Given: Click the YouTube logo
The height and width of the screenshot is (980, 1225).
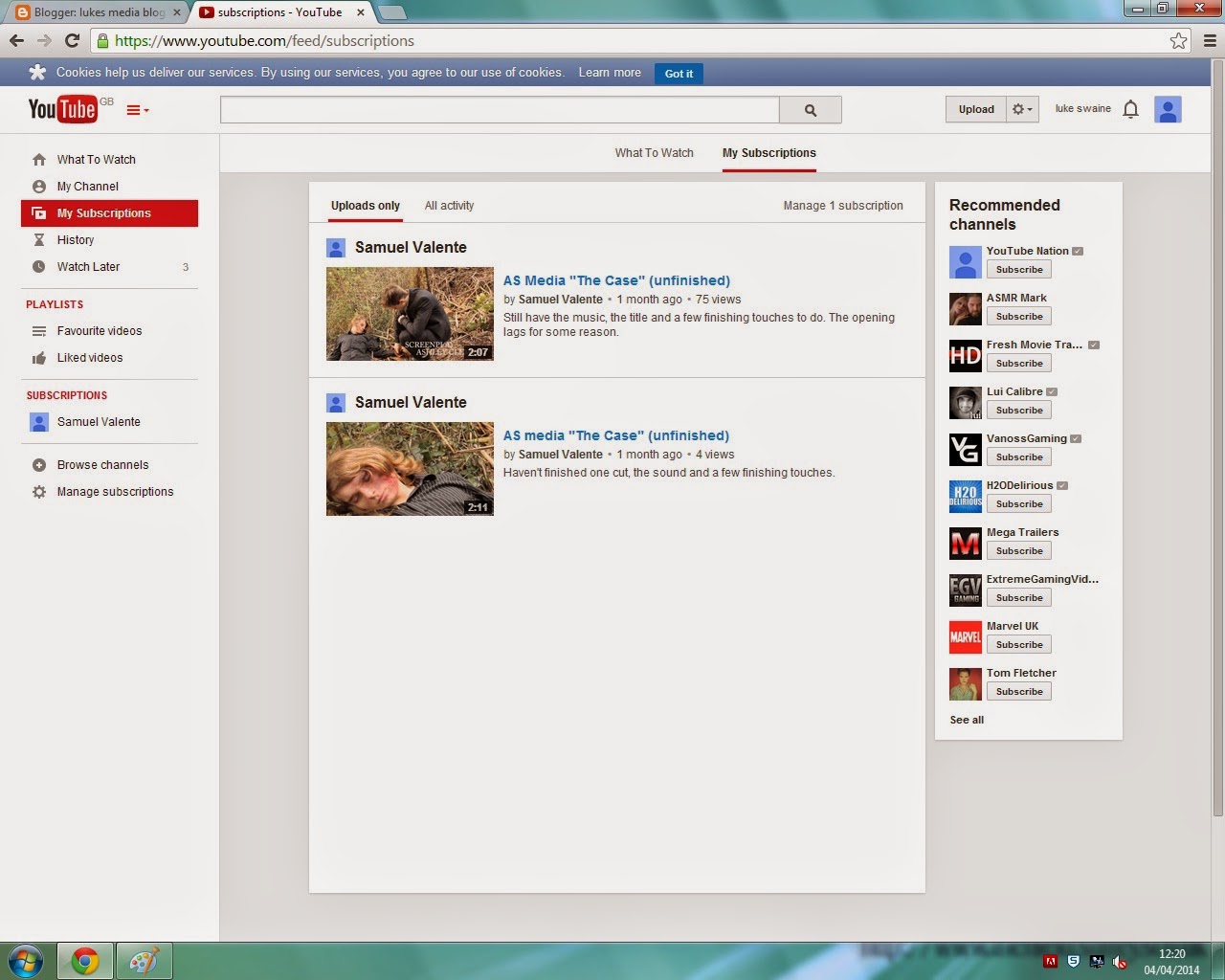Looking at the screenshot, I should [63, 109].
